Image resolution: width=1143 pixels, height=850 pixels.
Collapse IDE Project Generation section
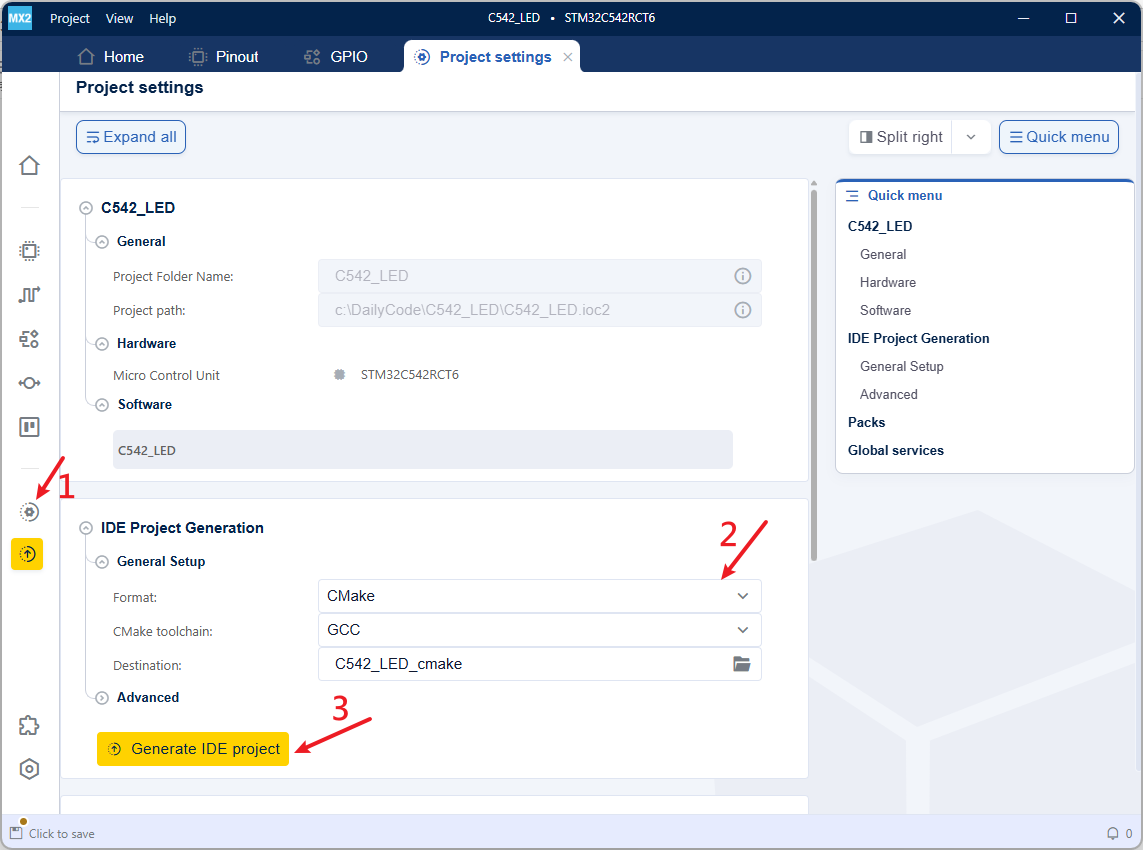click(x=86, y=528)
